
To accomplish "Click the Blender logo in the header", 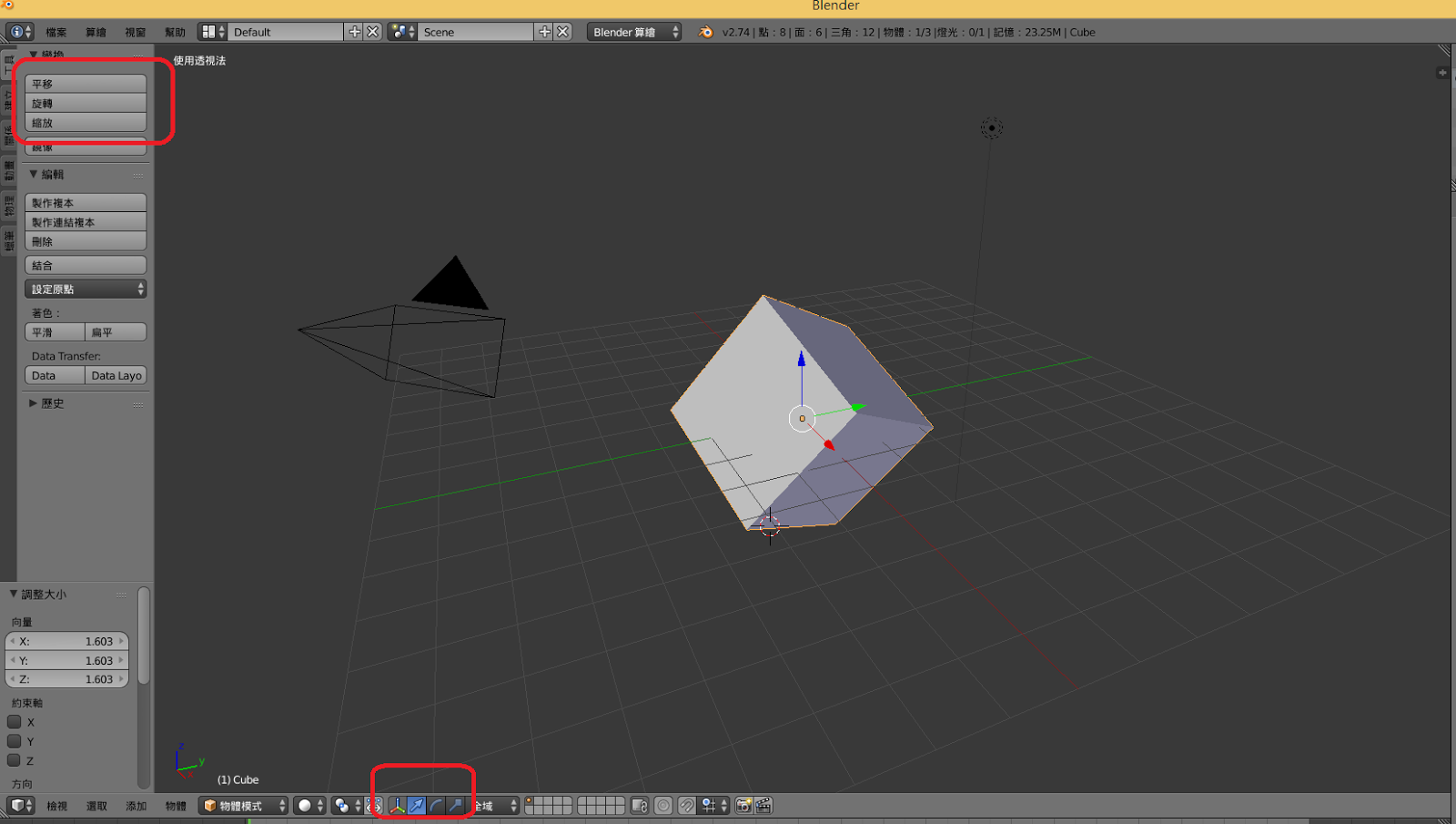I will pyautogui.click(x=705, y=32).
